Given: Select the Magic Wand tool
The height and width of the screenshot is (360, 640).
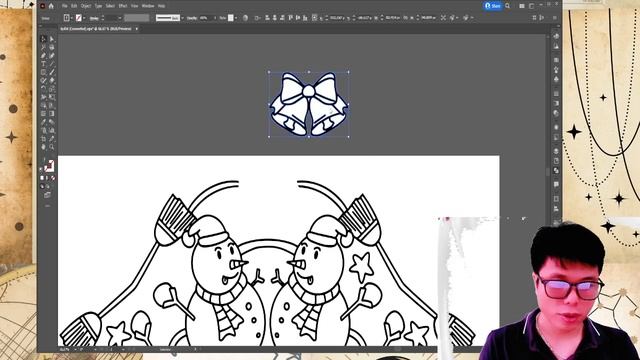Looking at the screenshot, I should 44,47.
